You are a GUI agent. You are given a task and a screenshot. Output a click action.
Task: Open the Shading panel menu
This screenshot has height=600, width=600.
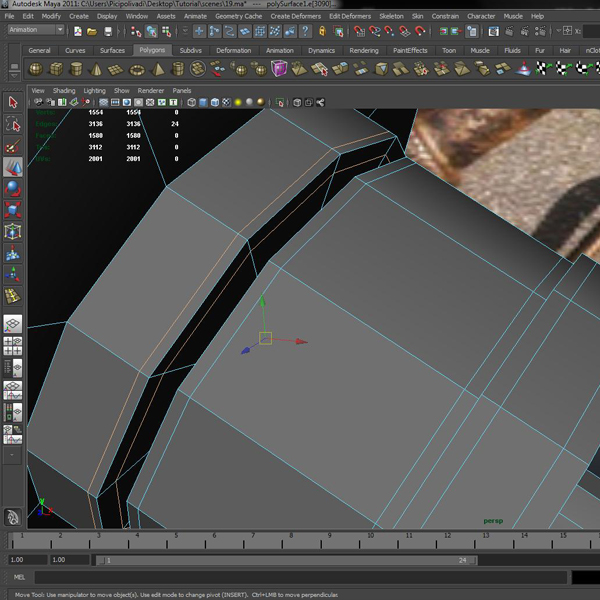(64, 91)
